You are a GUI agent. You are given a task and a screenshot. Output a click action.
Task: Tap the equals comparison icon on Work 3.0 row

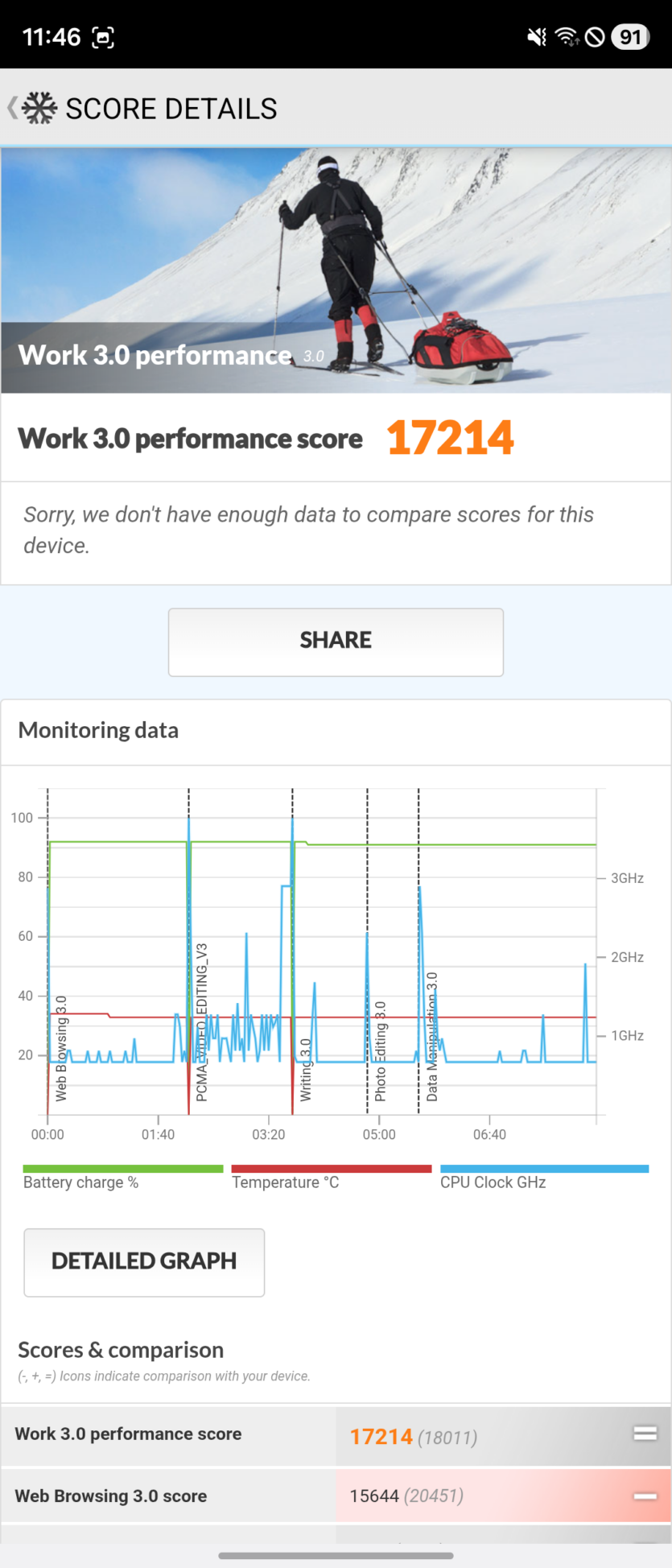pos(645,1433)
